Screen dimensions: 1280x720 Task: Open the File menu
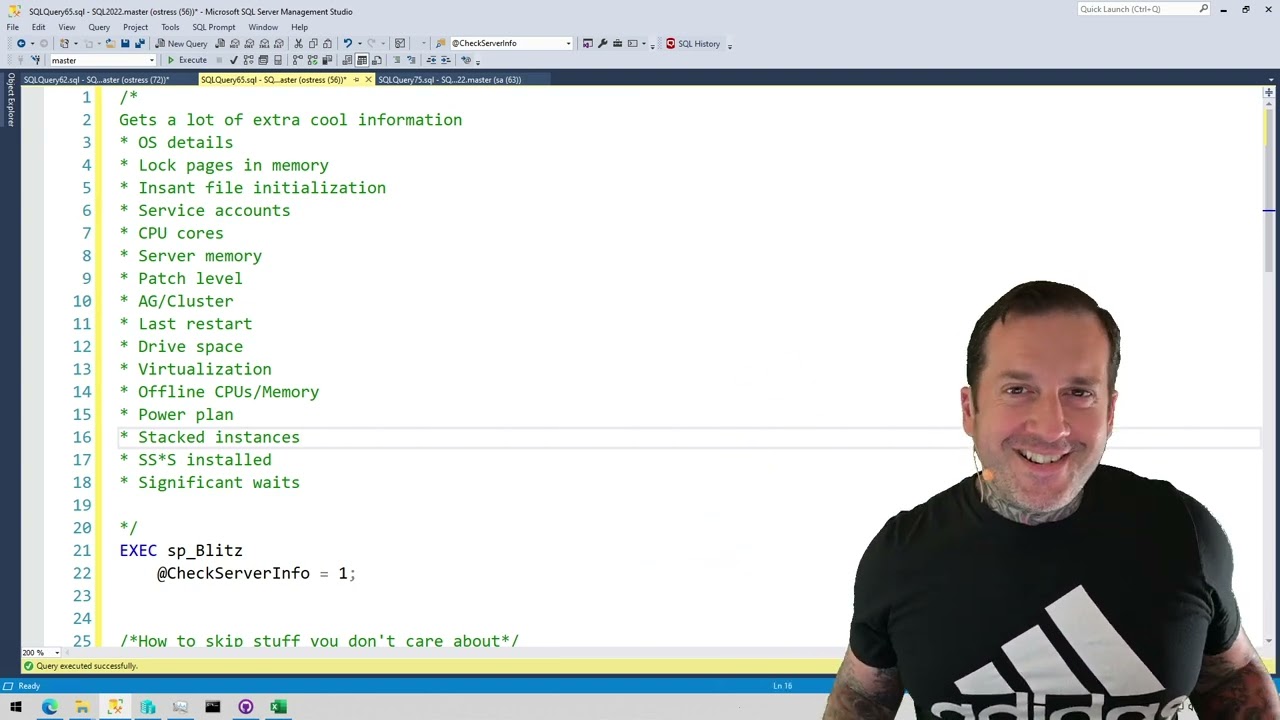point(13,27)
